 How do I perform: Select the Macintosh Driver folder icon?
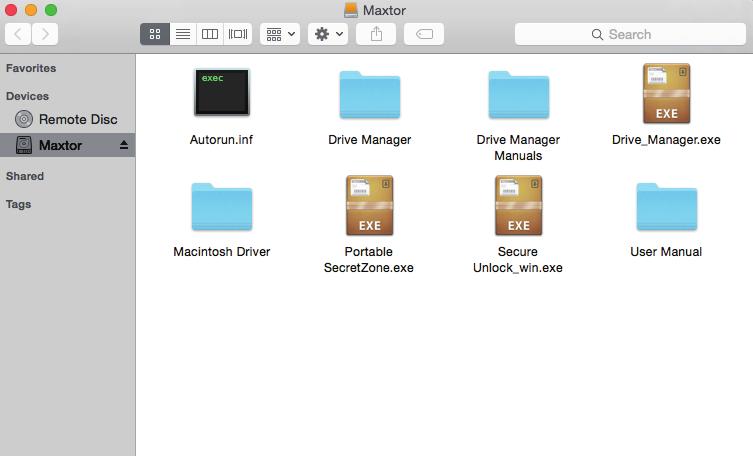[x=221, y=206]
